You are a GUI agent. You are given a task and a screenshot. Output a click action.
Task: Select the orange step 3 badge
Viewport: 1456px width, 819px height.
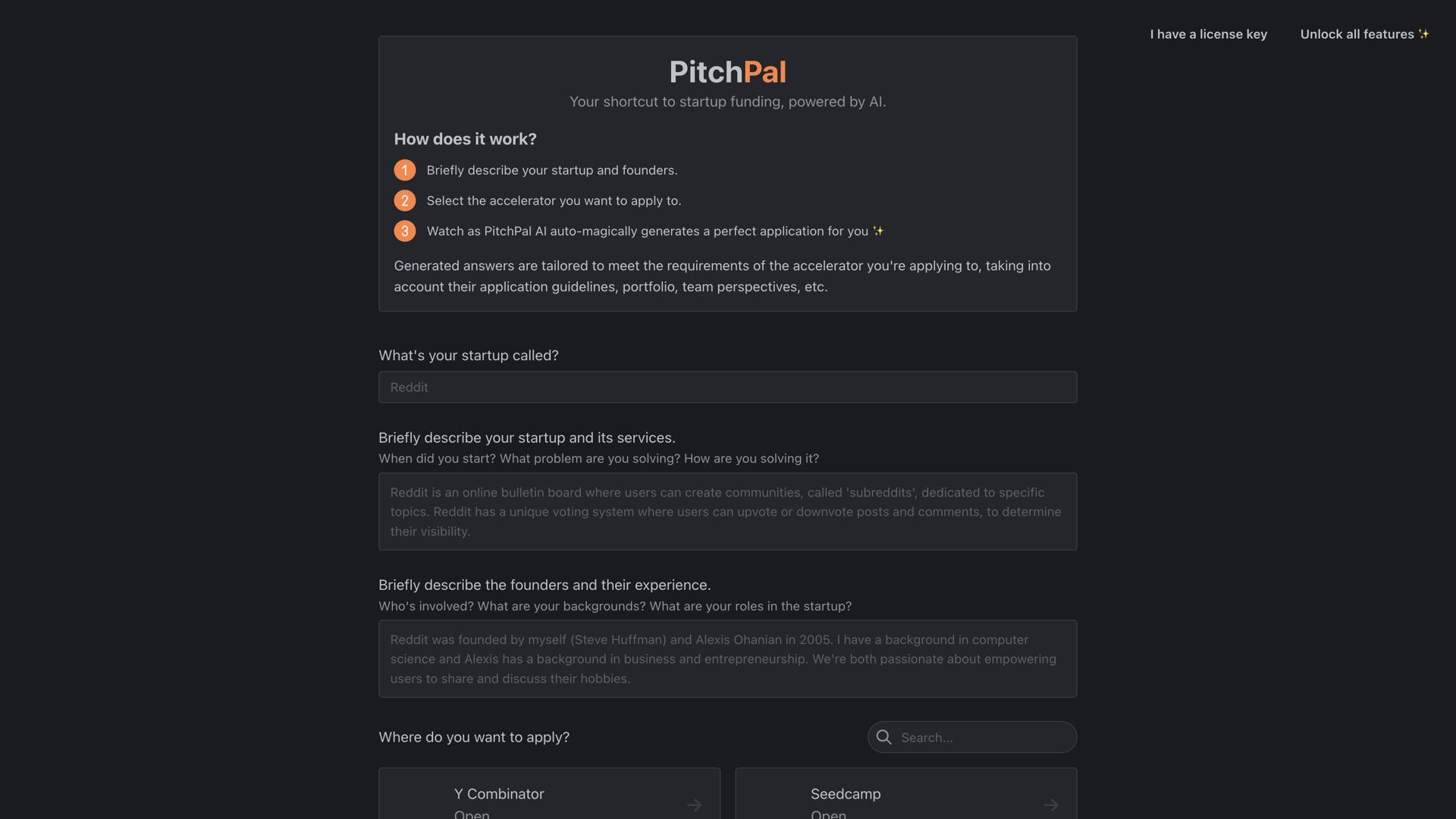(x=405, y=231)
